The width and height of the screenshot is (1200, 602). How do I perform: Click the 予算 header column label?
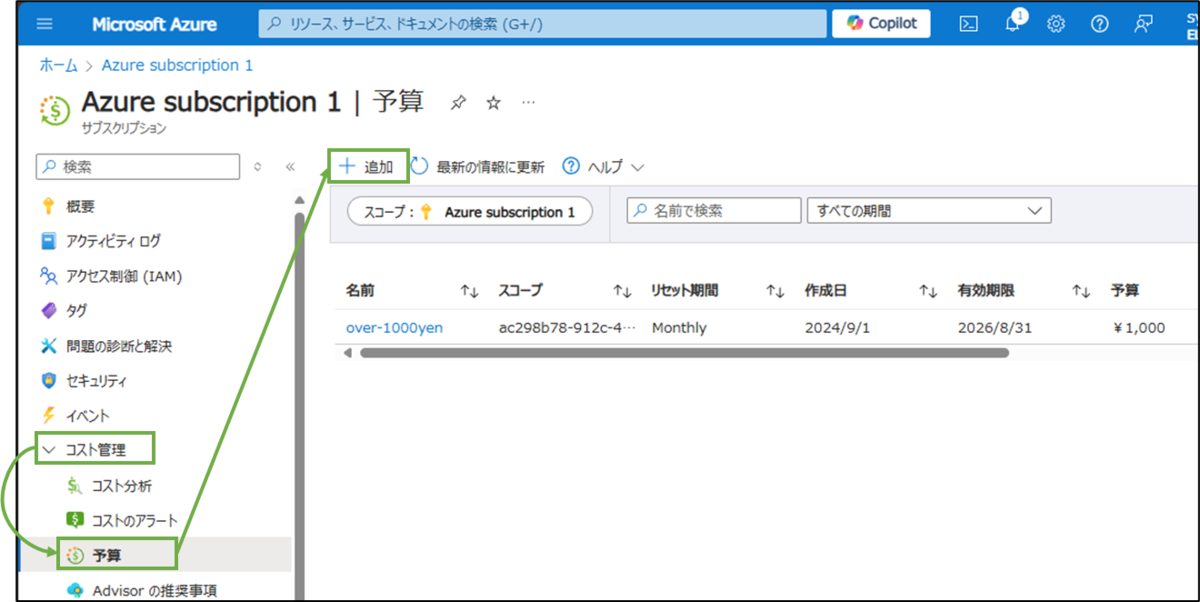tap(1125, 291)
